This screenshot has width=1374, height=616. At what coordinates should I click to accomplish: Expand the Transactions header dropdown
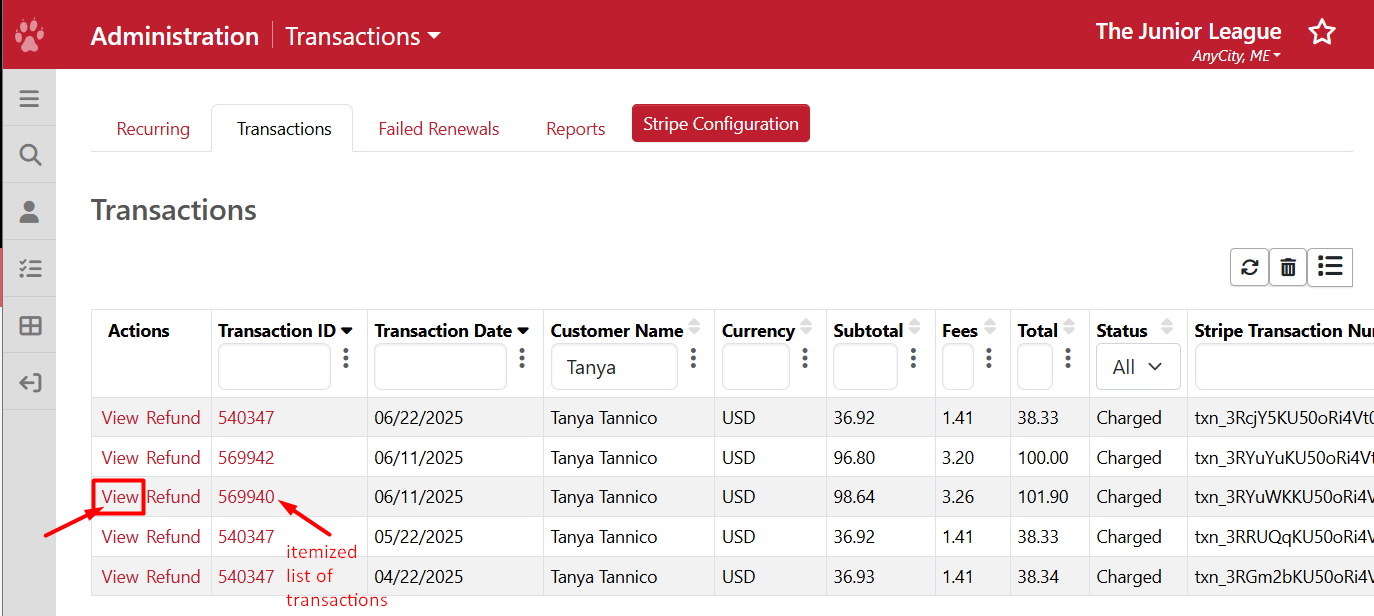363,36
